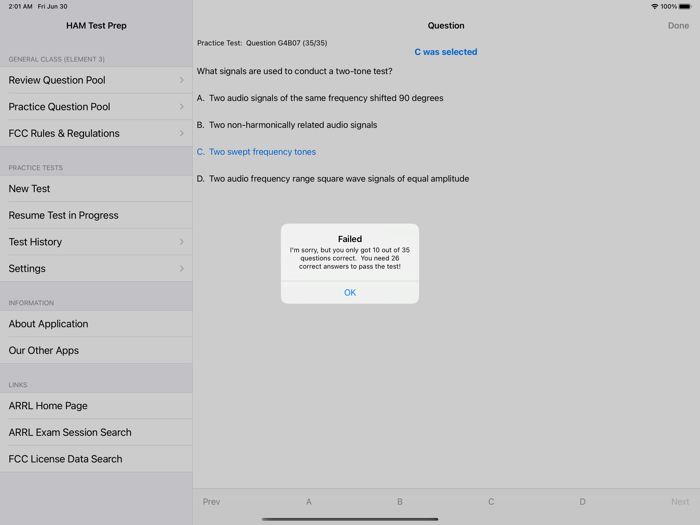Screen dimensions: 700x525
Task: Go to previous question with Prev
Action: (211, 502)
